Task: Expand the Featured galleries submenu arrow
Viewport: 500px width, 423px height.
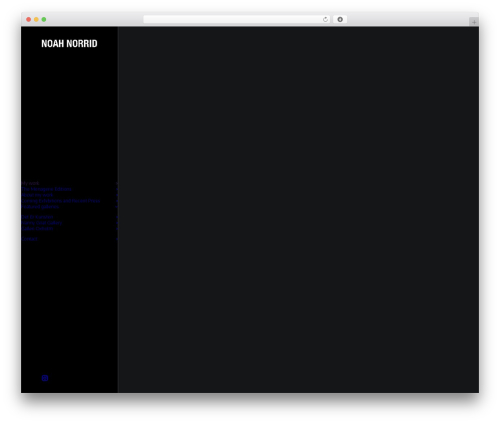Action: pyautogui.click(x=117, y=207)
